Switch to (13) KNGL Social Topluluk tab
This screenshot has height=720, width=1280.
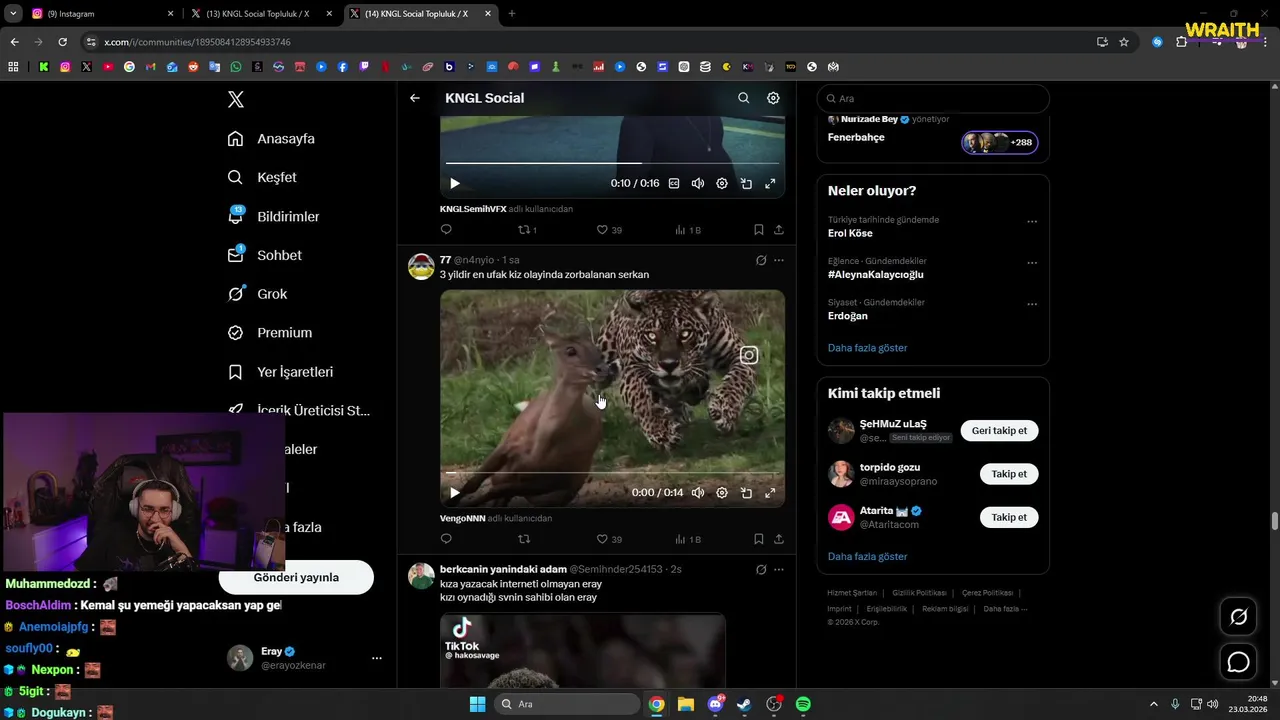(x=260, y=14)
